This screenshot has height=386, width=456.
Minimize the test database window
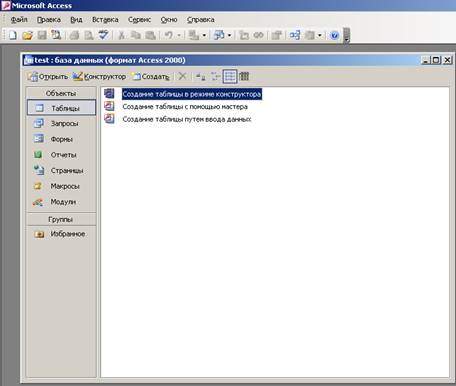pos(425,60)
